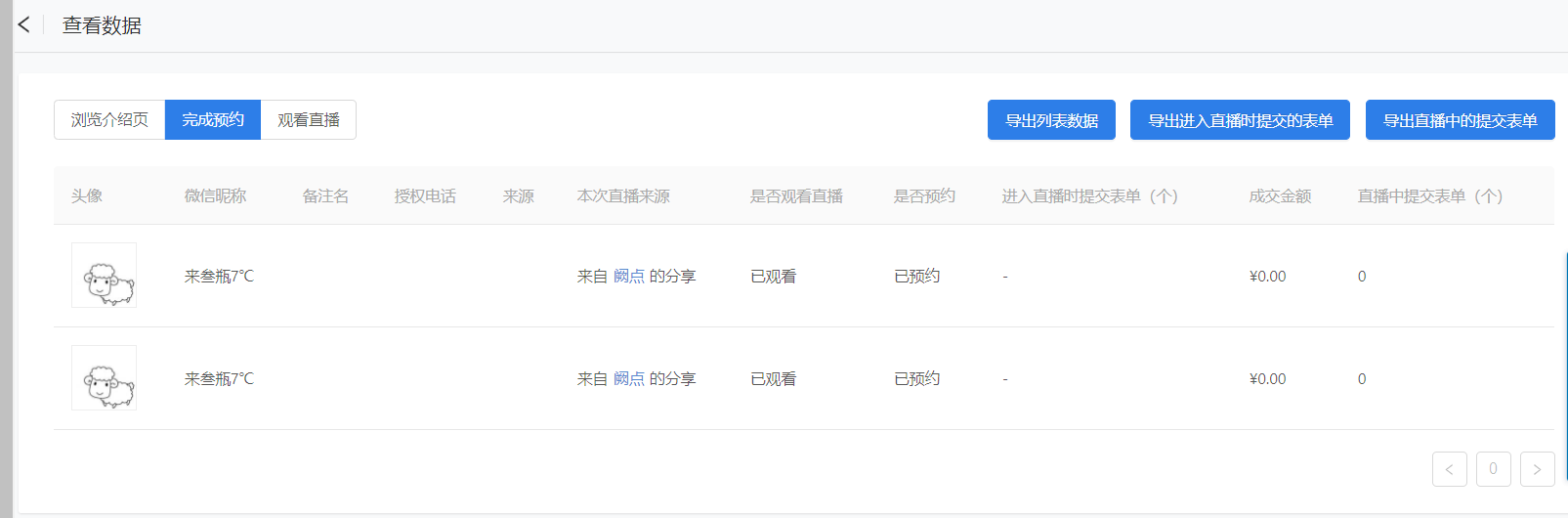The height and width of the screenshot is (518, 1568).
Task: Click 查看数据 page title
Action: click(102, 25)
